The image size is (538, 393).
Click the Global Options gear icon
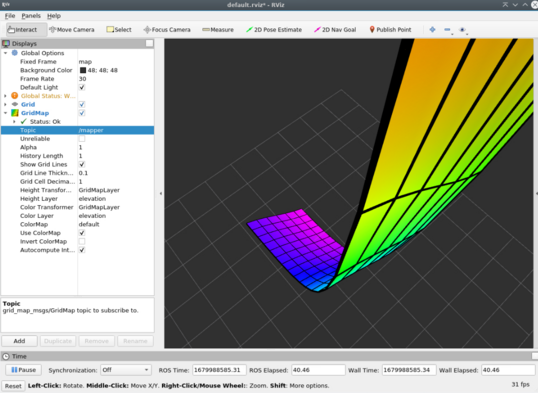click(14, 53)
